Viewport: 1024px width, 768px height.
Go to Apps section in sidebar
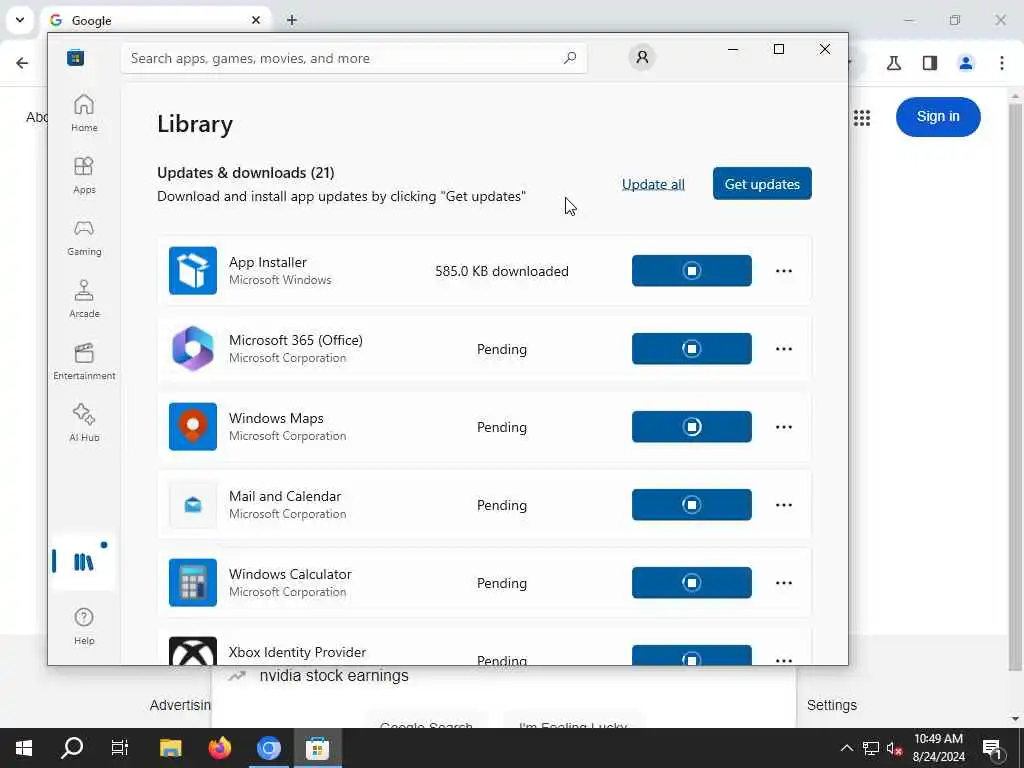84,175
